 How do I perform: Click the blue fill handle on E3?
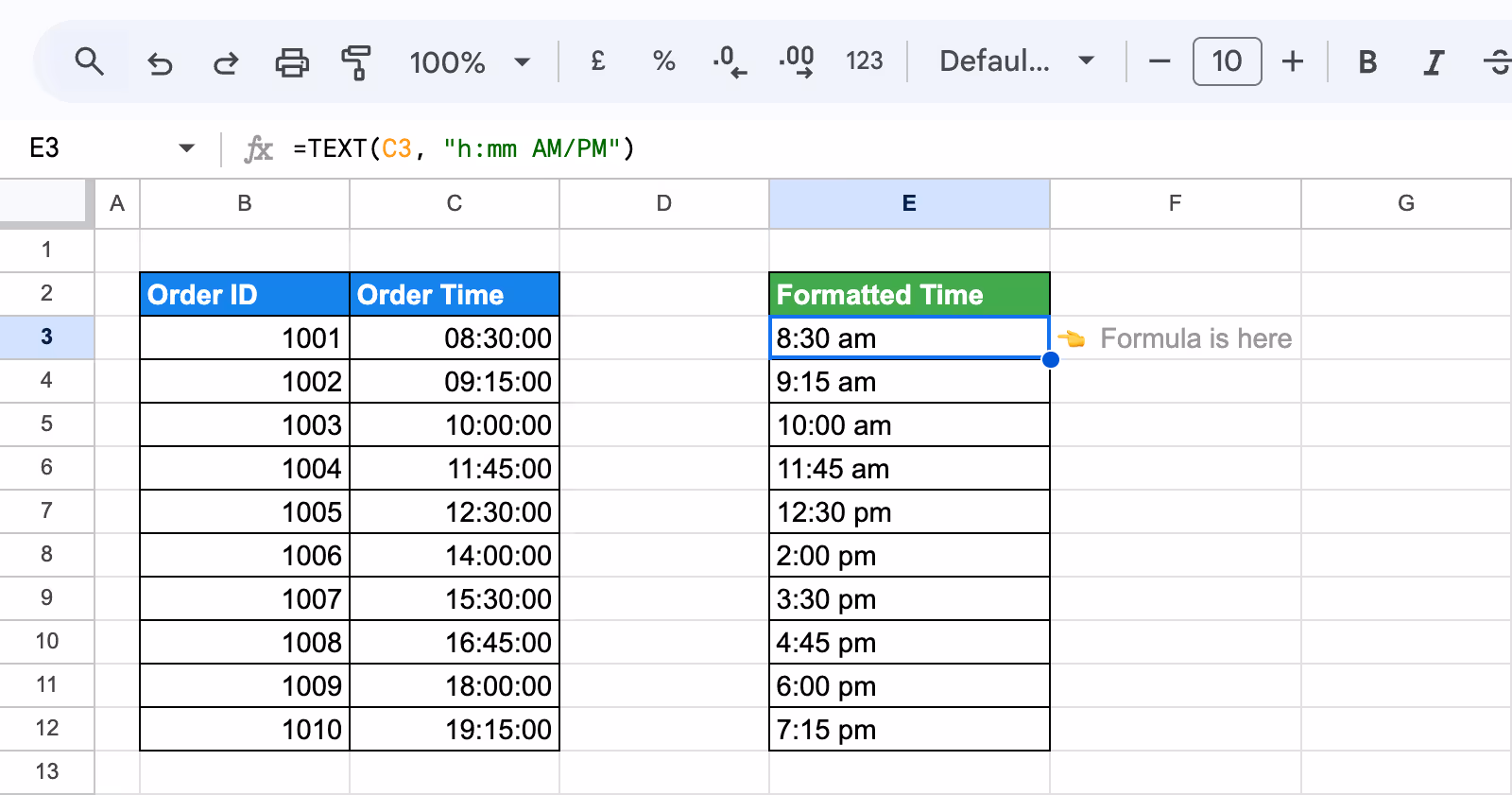coord(1050,359)
